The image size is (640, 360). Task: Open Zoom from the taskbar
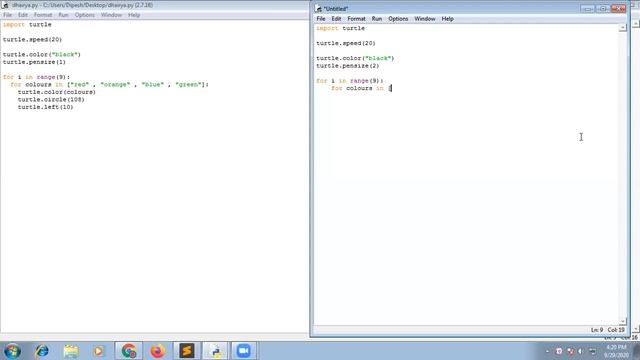pyautogui.click(x=244, y=351)
